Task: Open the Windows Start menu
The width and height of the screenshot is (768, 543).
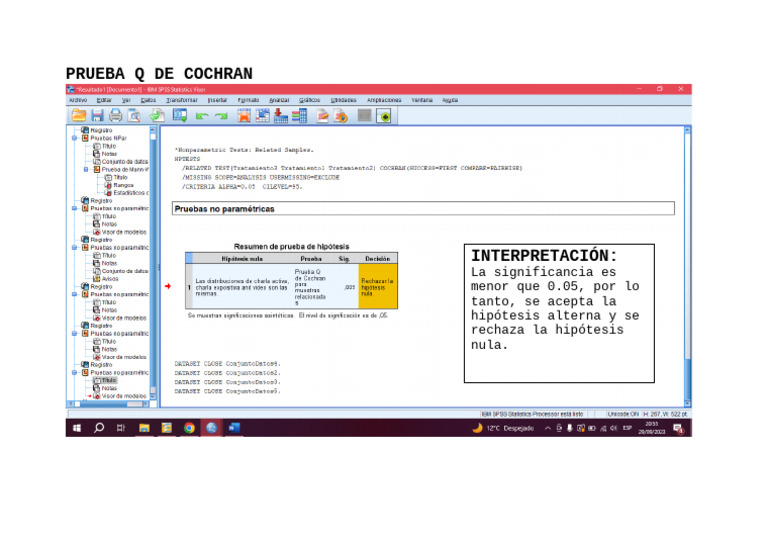Action: pos(77,428)
